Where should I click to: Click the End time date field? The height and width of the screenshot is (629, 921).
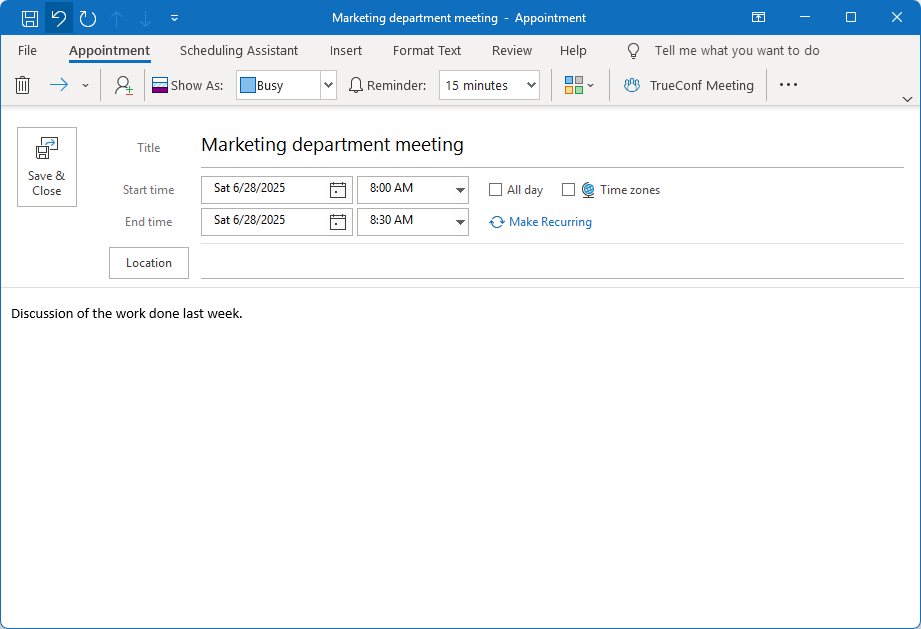point(267,220)
